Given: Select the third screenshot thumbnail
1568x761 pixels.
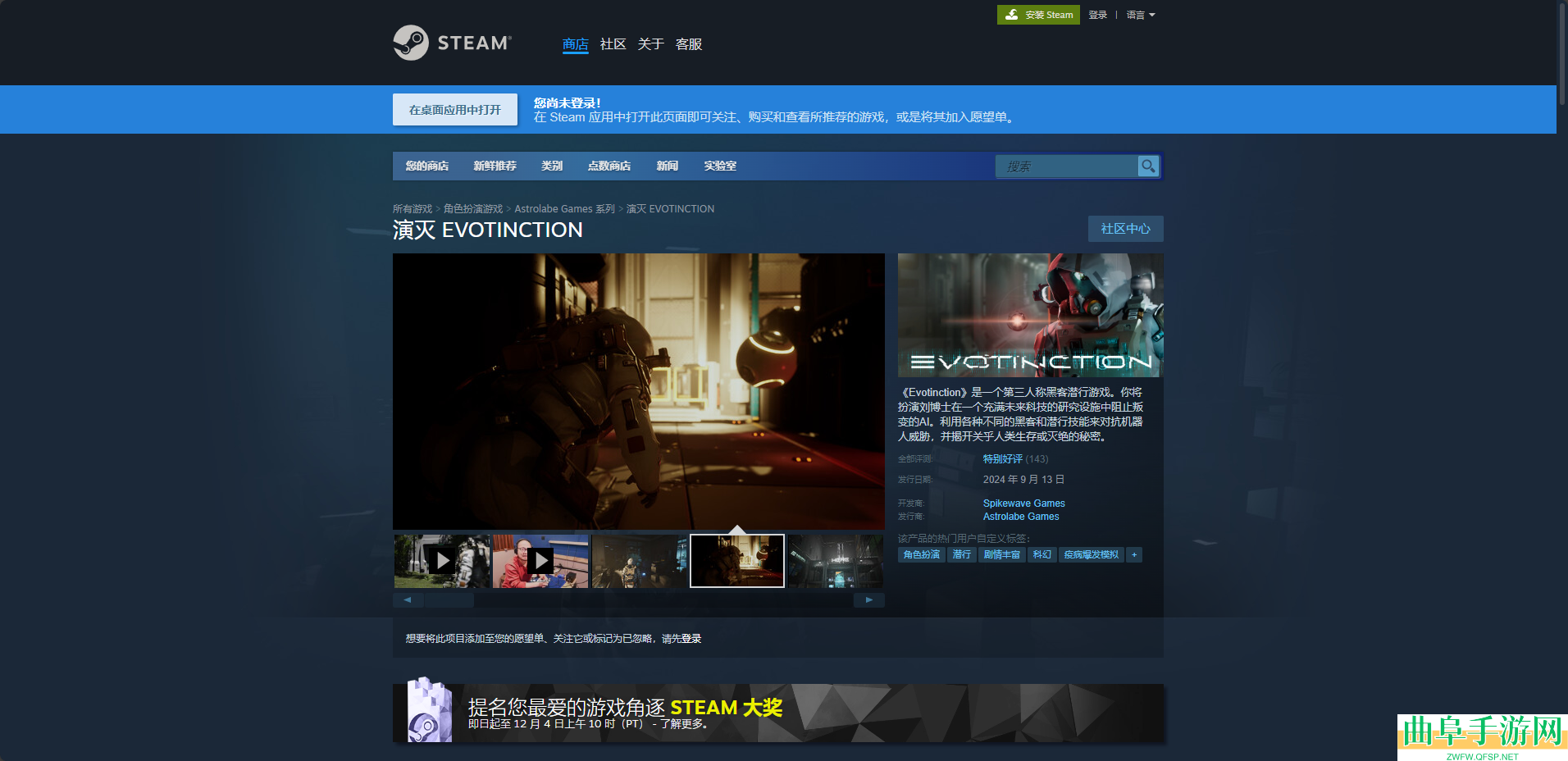Looking at the screenshot, I should (639, 561).
